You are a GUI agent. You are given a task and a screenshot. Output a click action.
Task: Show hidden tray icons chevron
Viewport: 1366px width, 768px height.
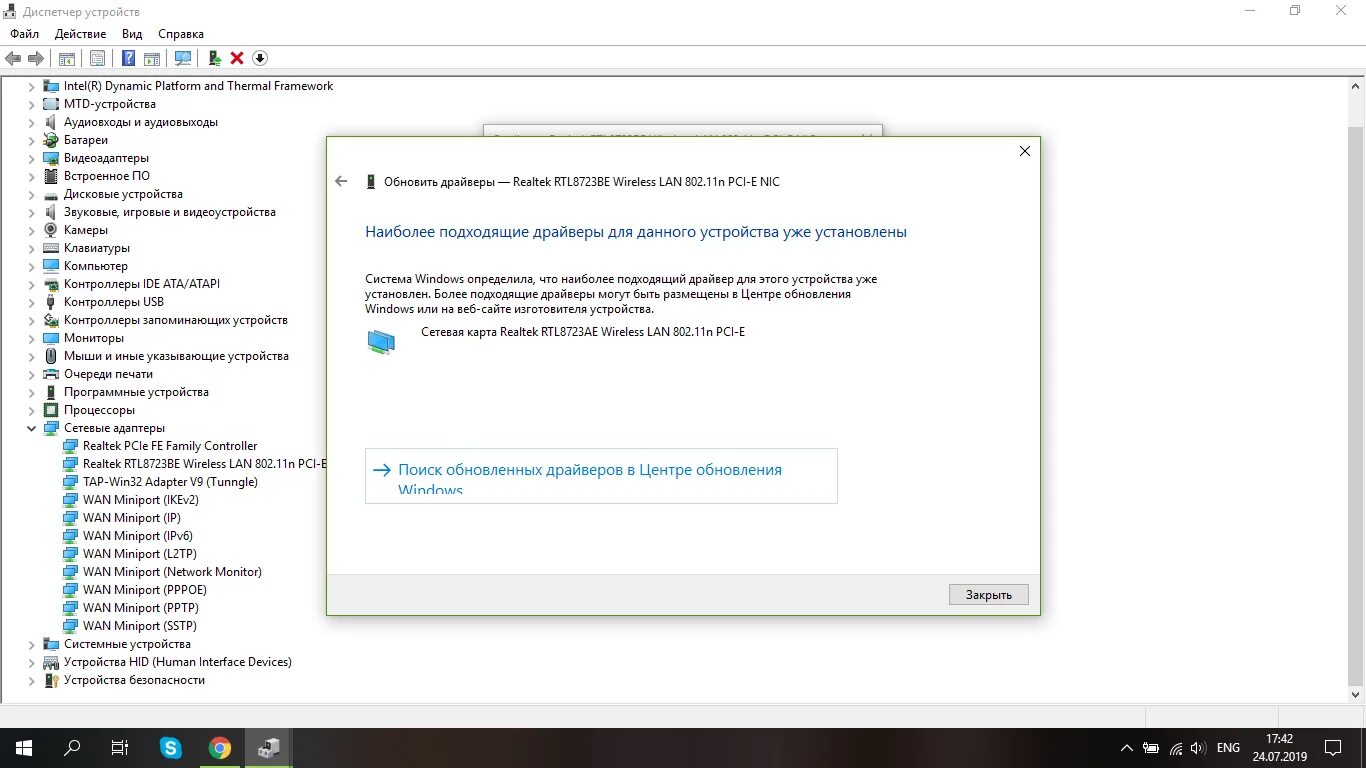click(1126, 748)
